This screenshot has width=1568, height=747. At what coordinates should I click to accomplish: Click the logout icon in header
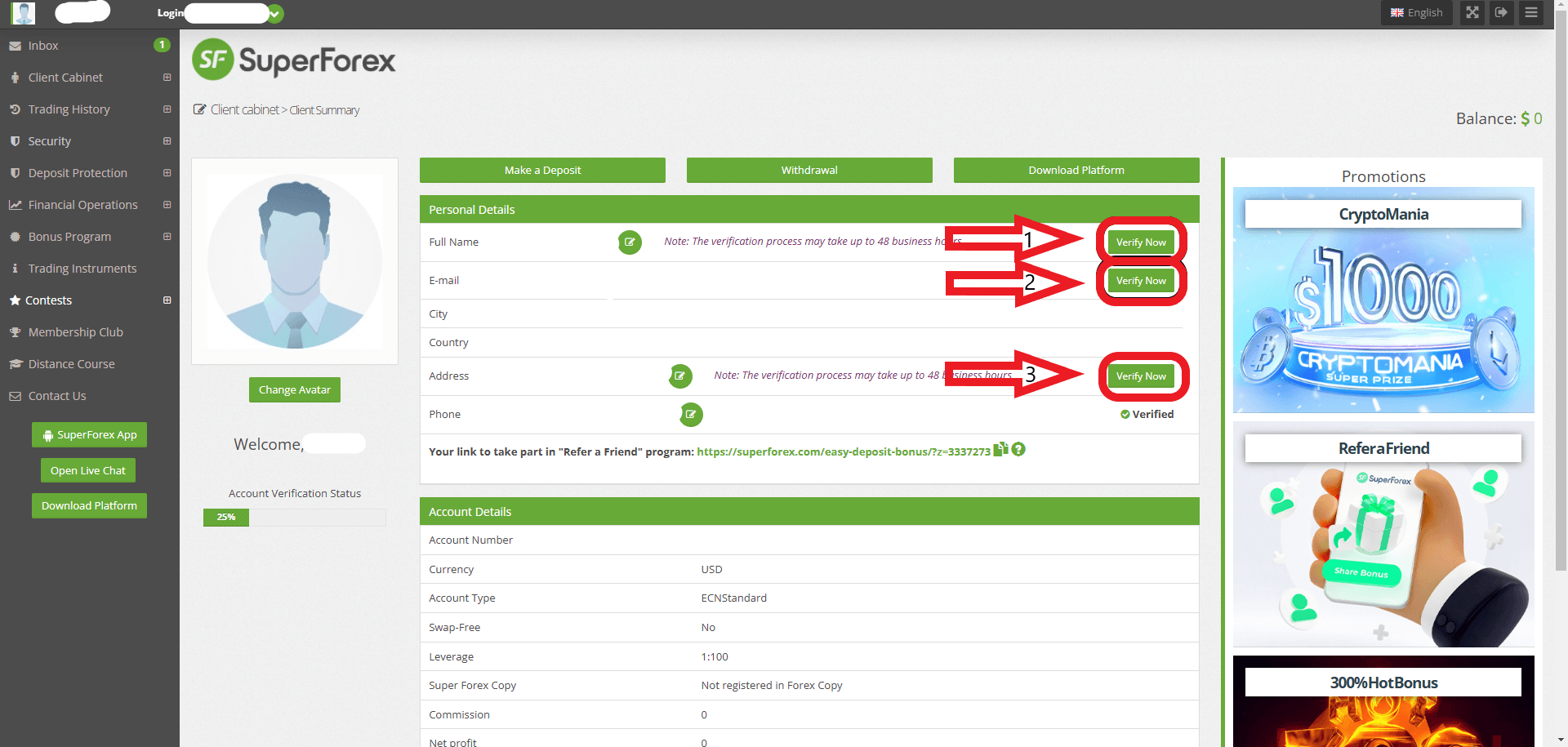point(1501,13)
